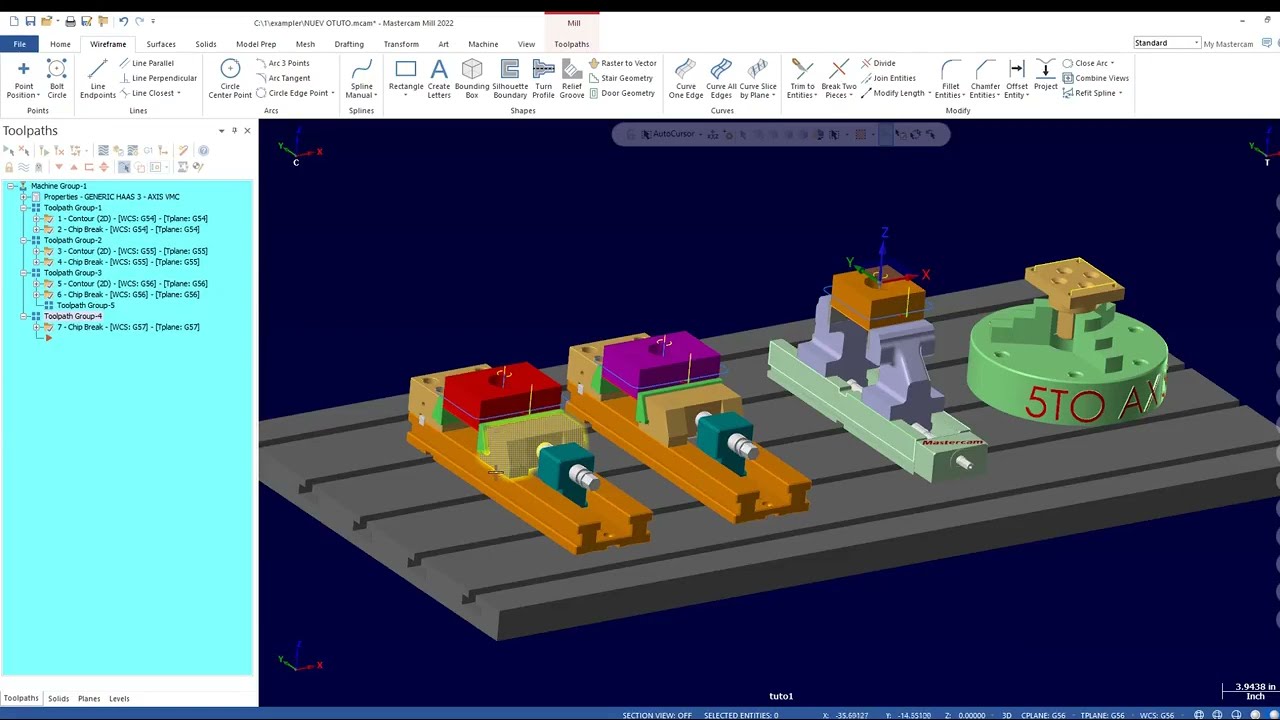Select the Chamfer Entities tool
This screenshot has height=720, width=1280.
coord(985,78)
